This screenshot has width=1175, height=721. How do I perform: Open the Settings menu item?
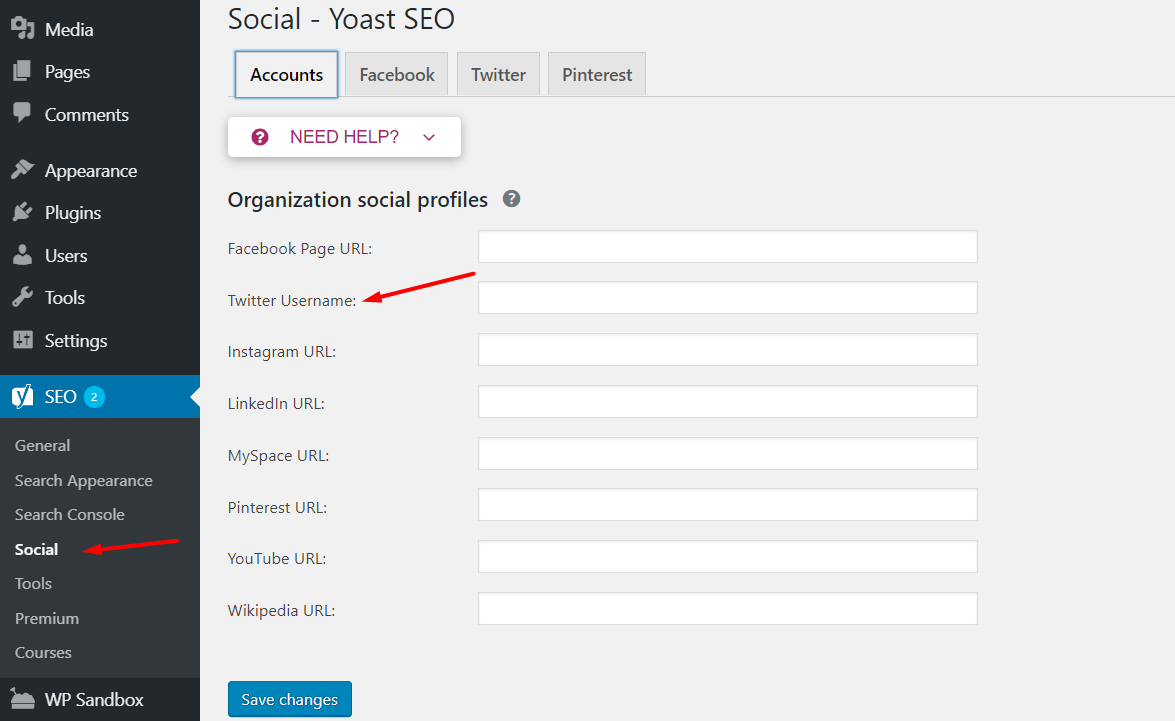75,341
